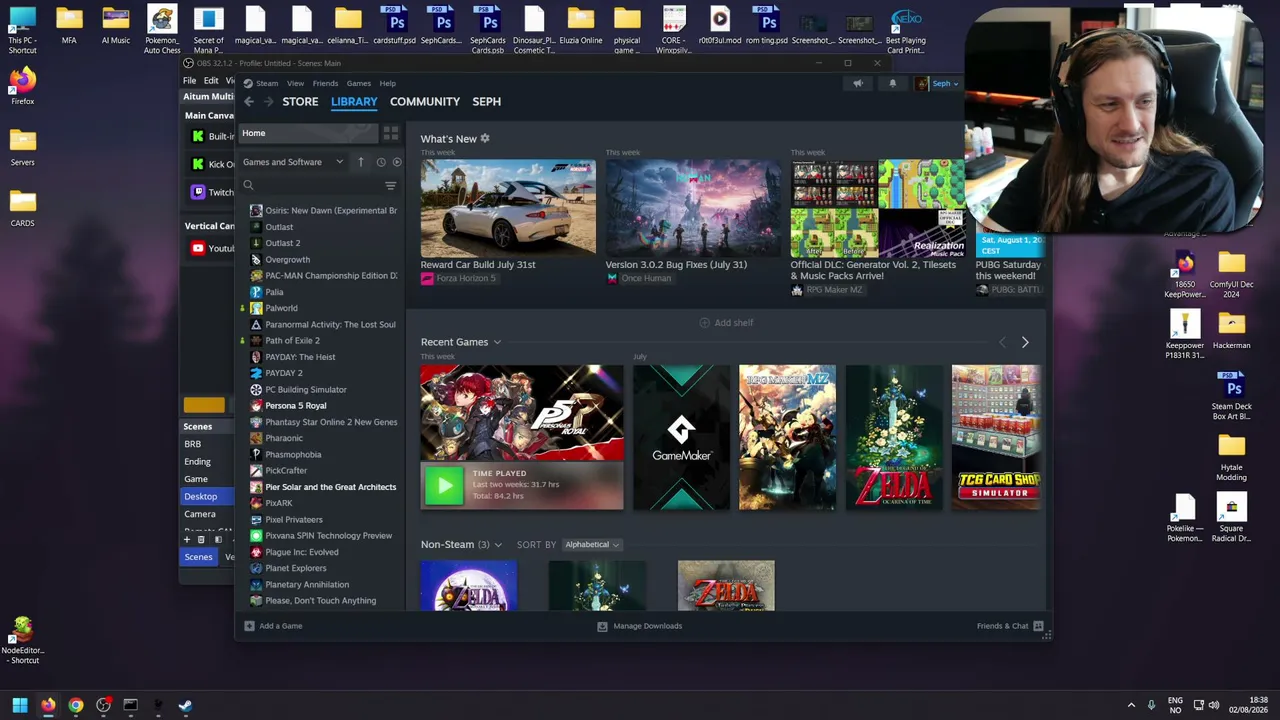Open advanced filter options icon in sidebar

point(391,186)
